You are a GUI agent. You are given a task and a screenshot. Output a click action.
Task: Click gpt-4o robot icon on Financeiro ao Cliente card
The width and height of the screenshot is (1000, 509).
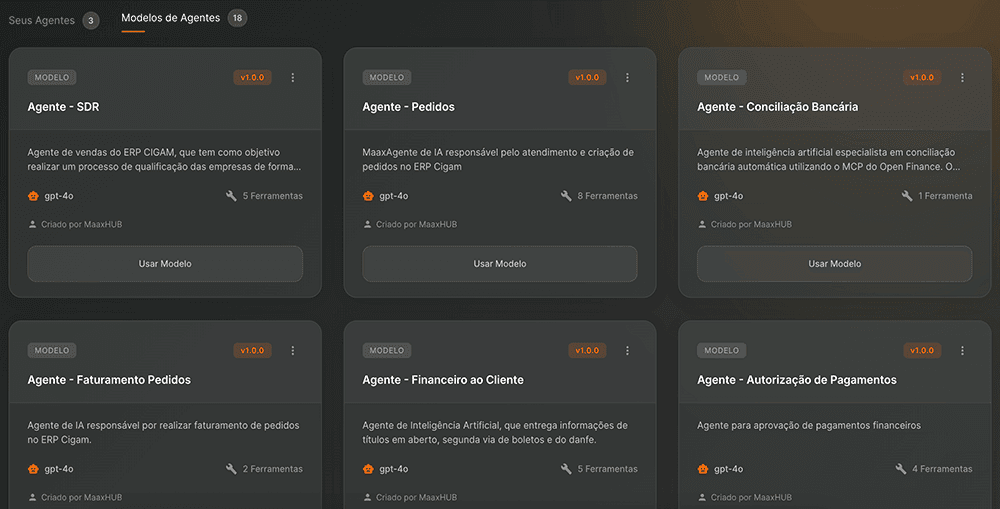pos(368,469)
